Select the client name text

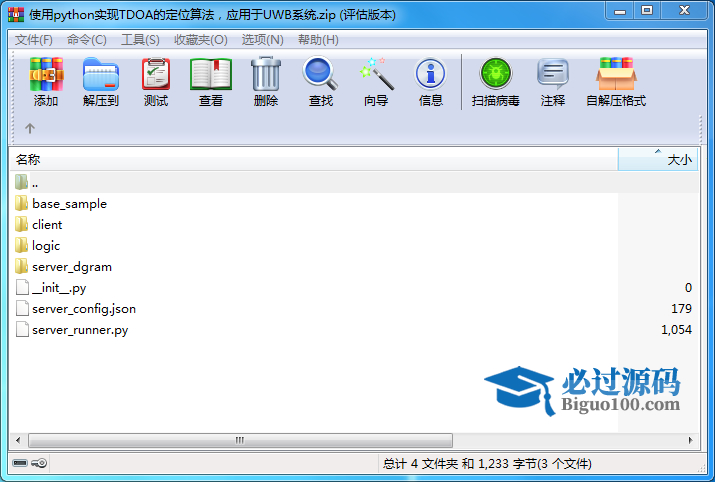(47, 225)
